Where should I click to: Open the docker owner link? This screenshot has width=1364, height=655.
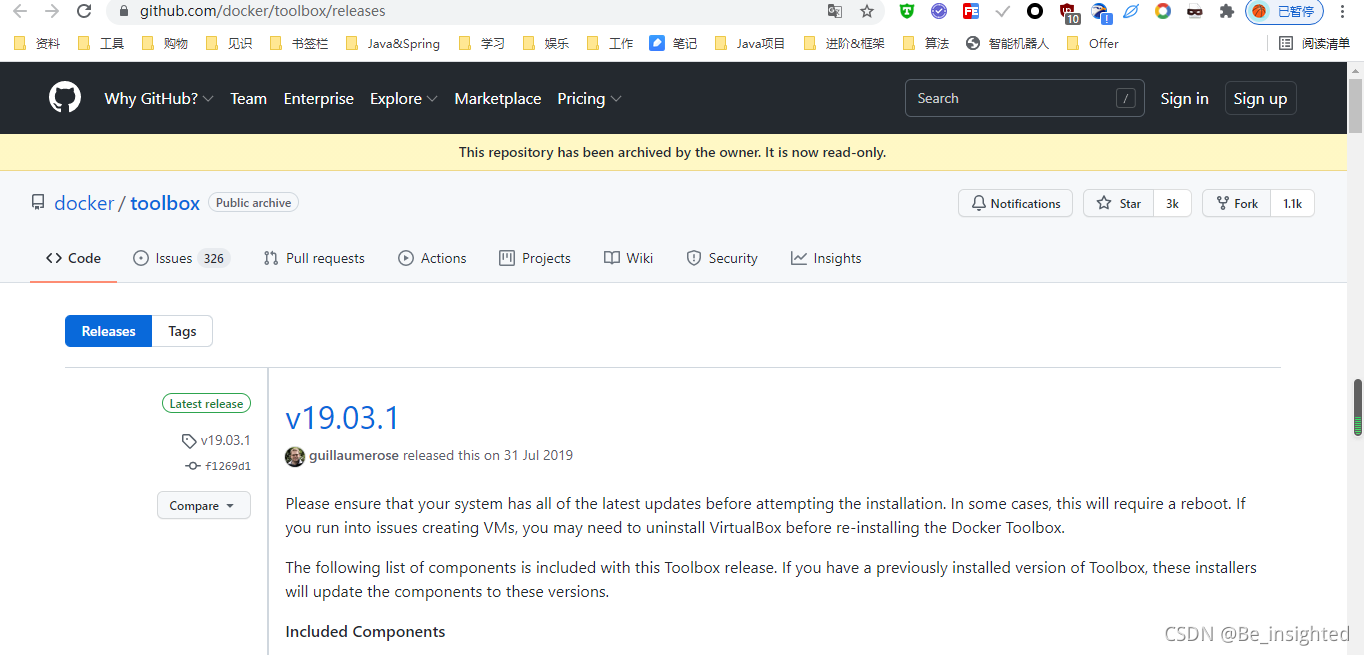(x=84, y=203)
